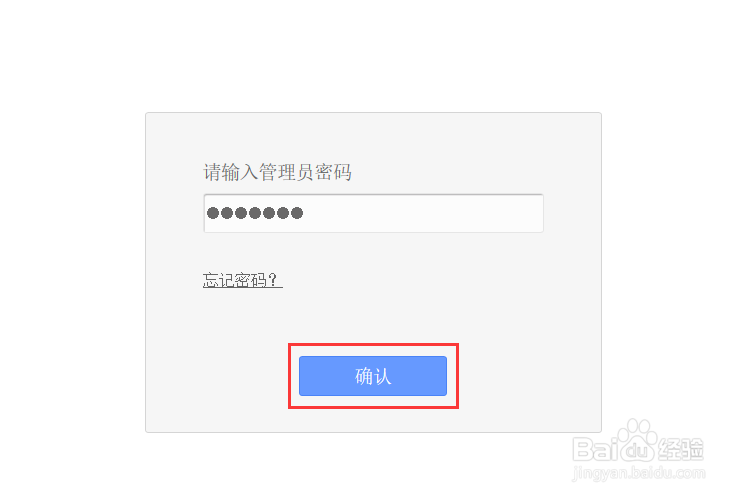Click the blue 确认 button
This screenshot has width=747, height=499.
tap(373, 376)
